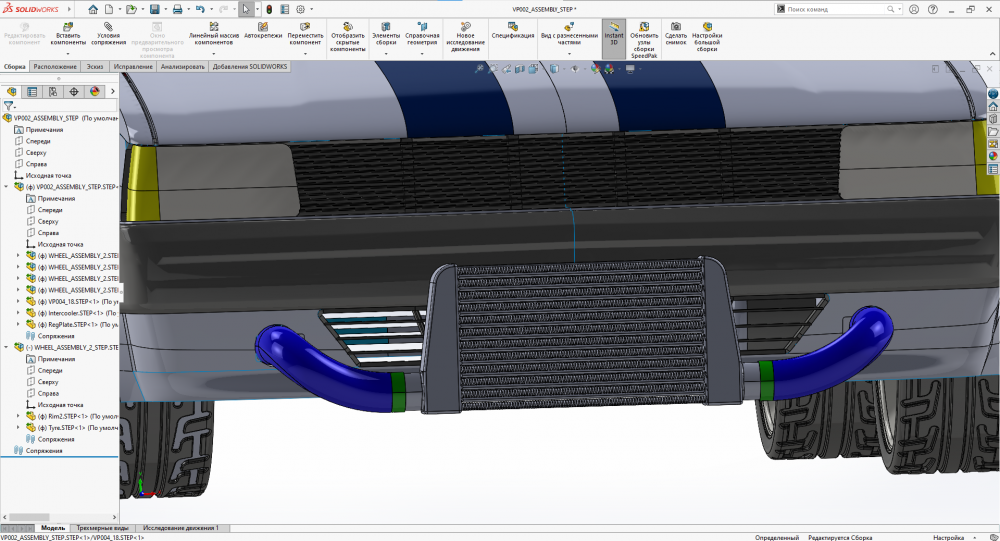Viewport: 1000px width, 541px height.
Task: Open the ConfigurationManager tab icon
Action: tap(53, 91)
